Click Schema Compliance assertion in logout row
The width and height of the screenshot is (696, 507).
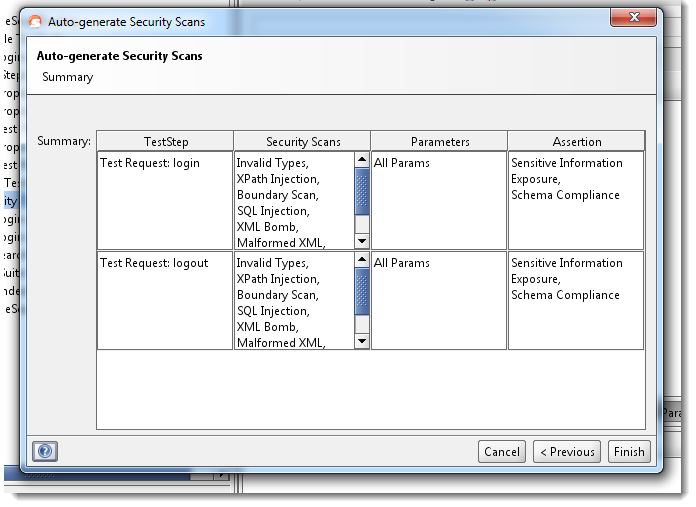coord(565,295)
